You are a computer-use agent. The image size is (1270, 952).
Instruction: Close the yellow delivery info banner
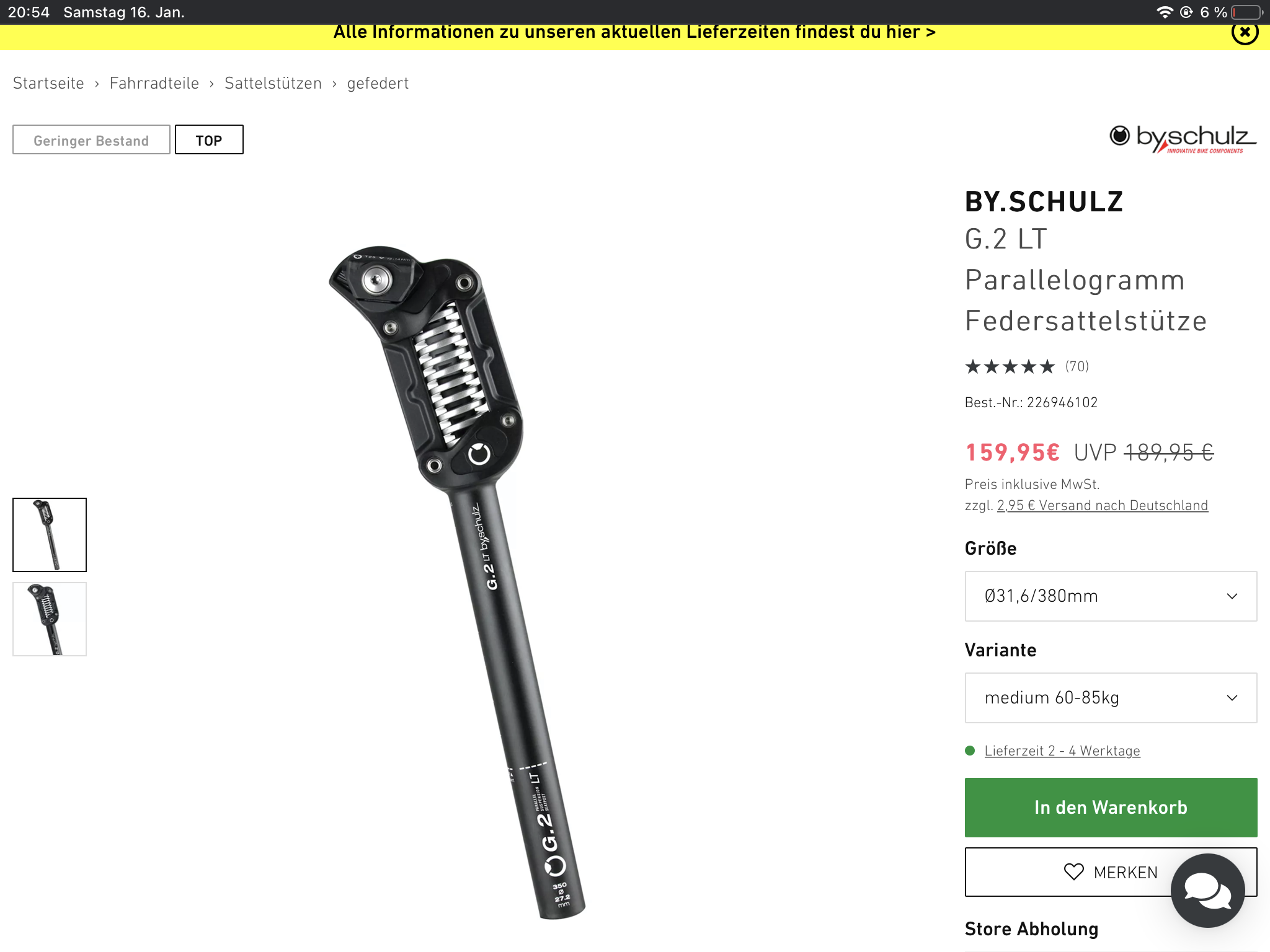click(1245, 33)
